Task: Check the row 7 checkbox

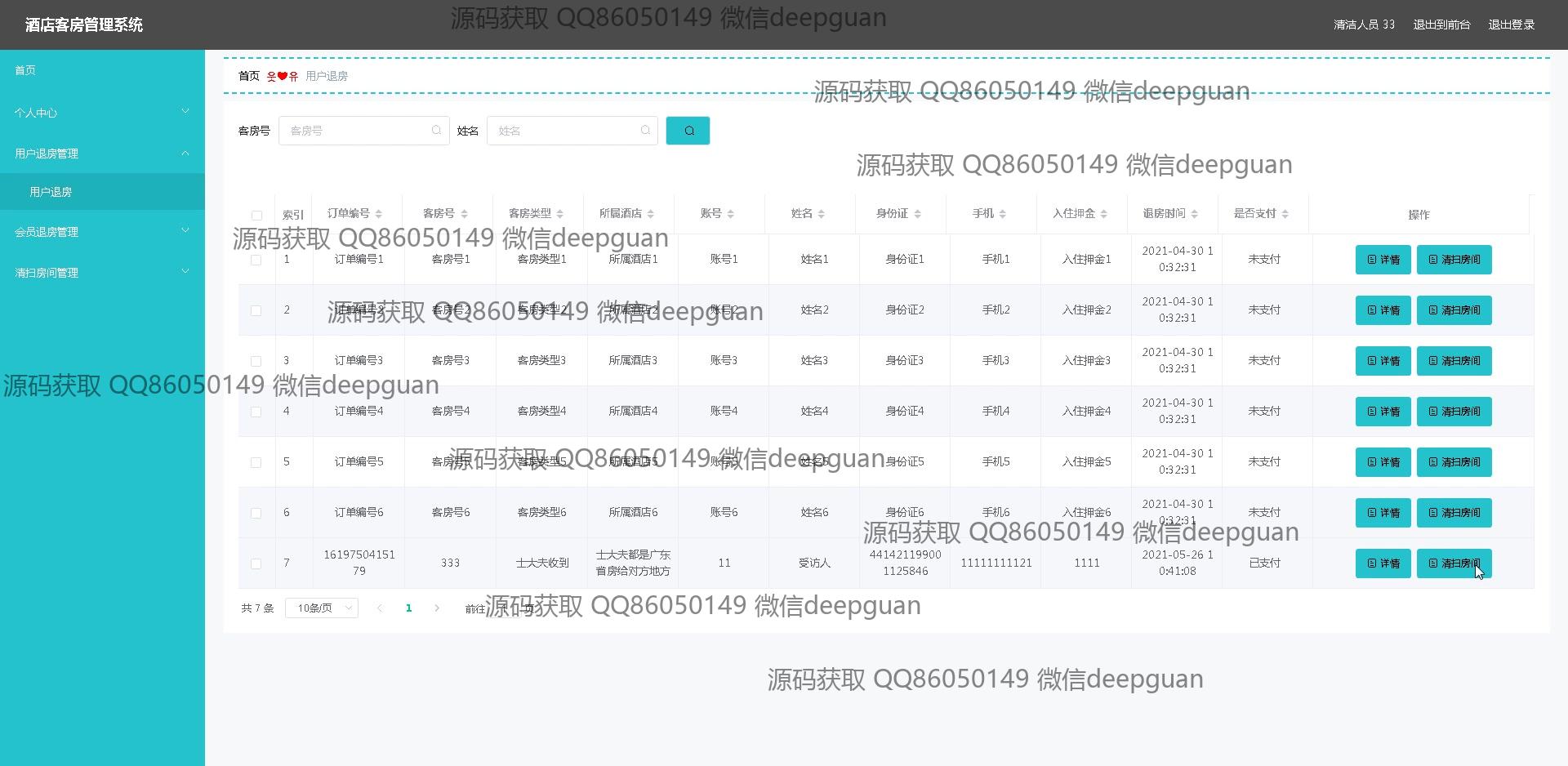Action: tap(256, 563)
